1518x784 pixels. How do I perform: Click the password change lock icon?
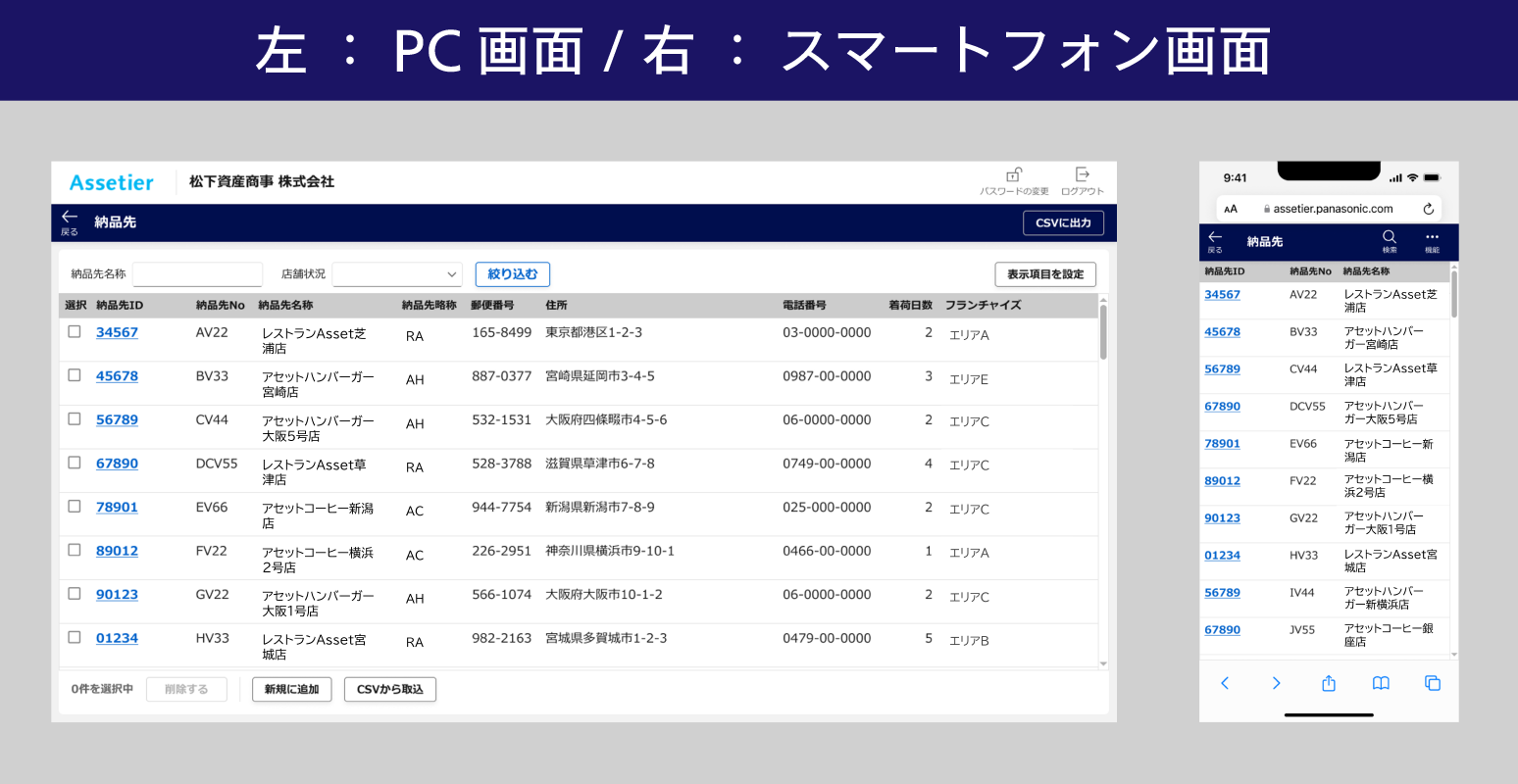(1014, 175)
